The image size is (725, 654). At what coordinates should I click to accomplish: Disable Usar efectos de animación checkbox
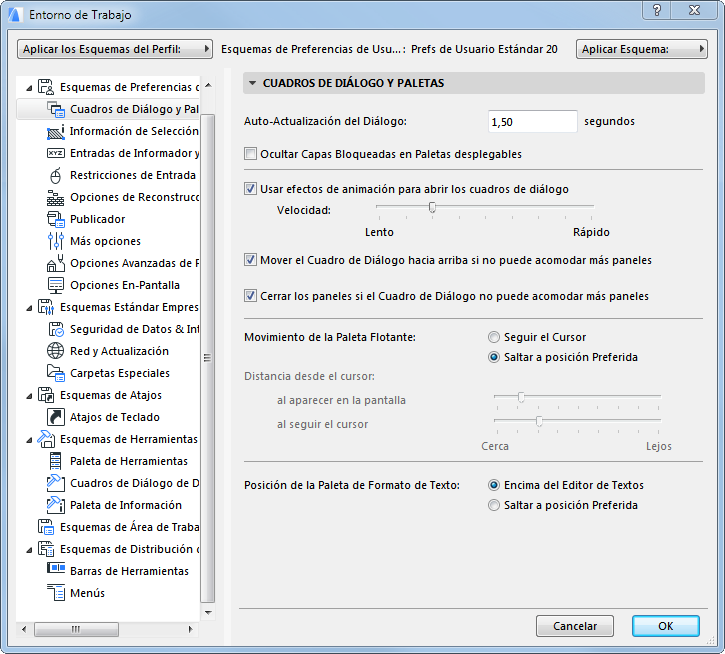[250, 189]
